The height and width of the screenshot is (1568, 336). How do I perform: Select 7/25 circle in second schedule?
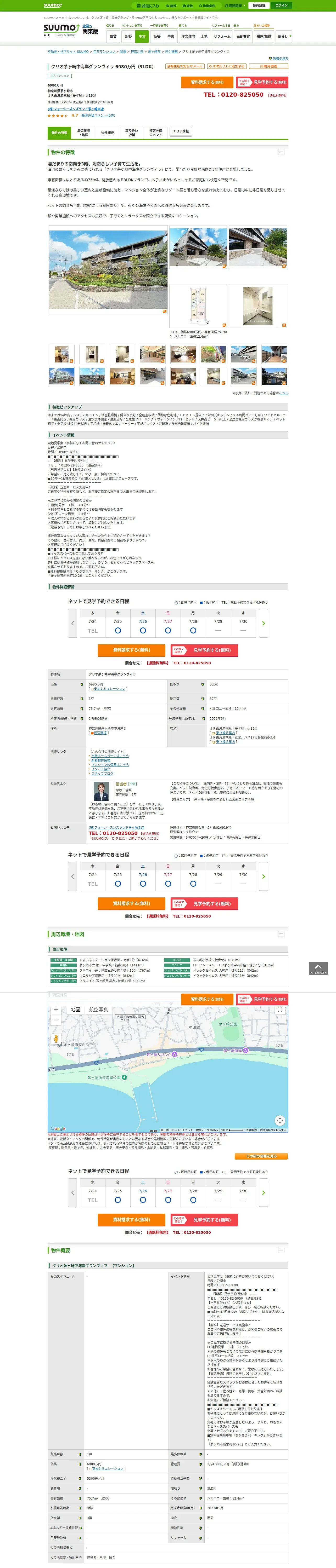point(118,884)
